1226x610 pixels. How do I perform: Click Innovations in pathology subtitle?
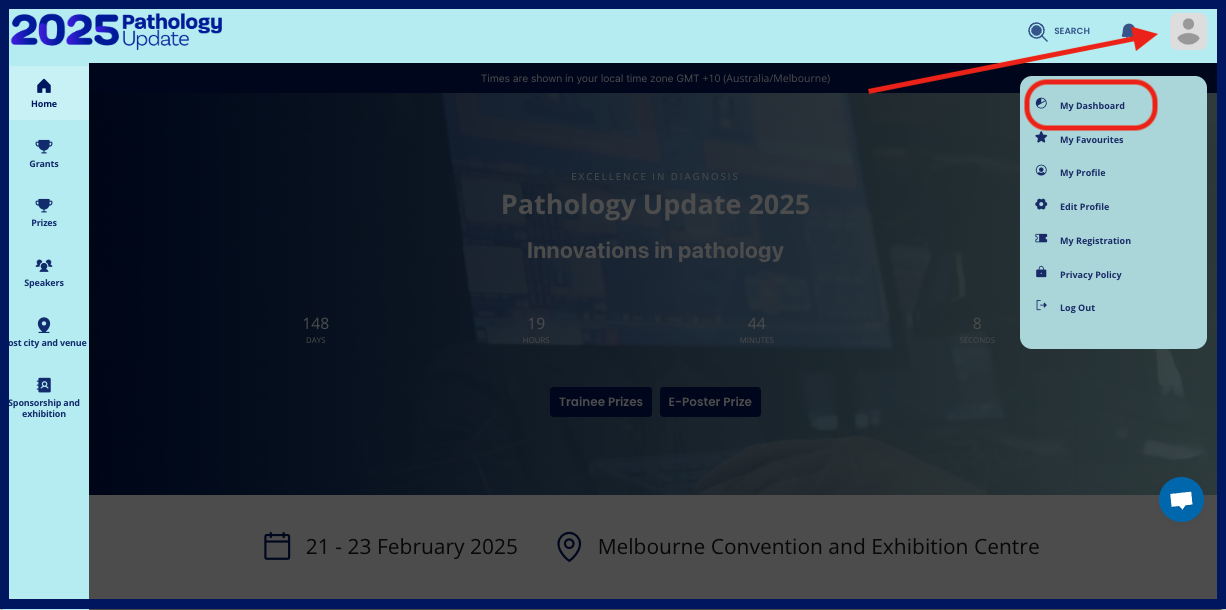point(655,250)
